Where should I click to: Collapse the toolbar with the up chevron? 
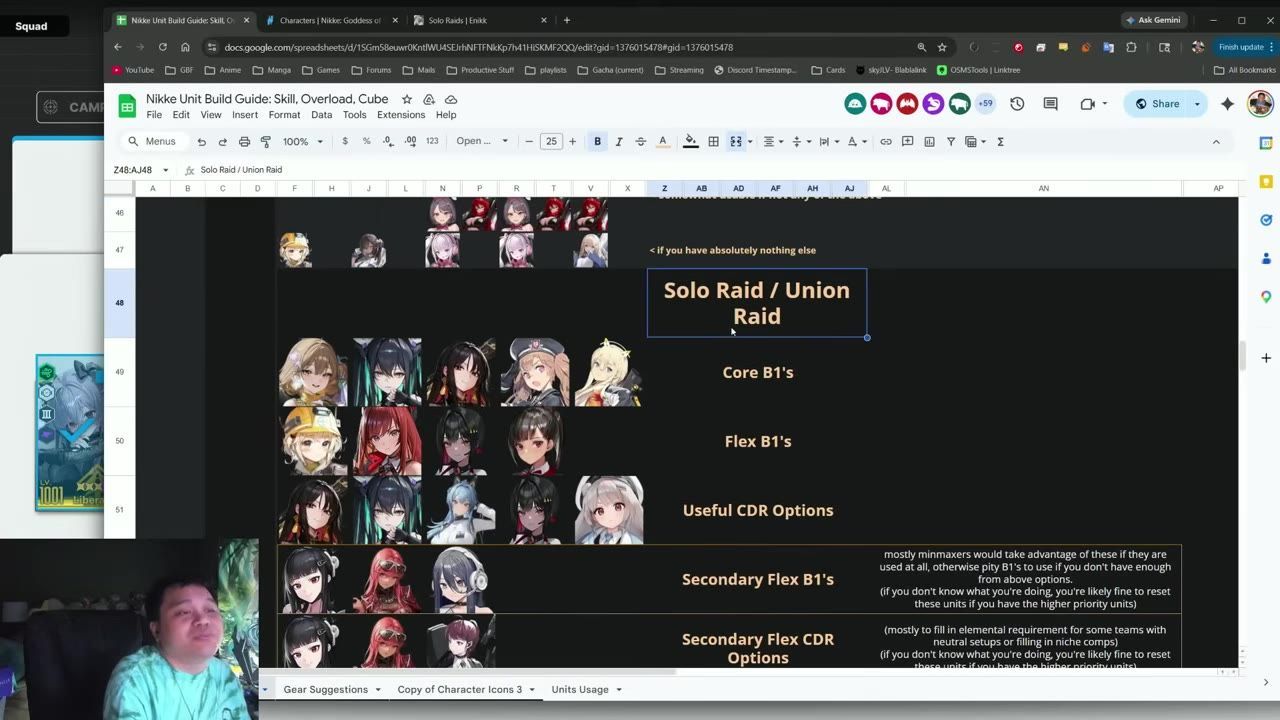[x=1216, y=142]
